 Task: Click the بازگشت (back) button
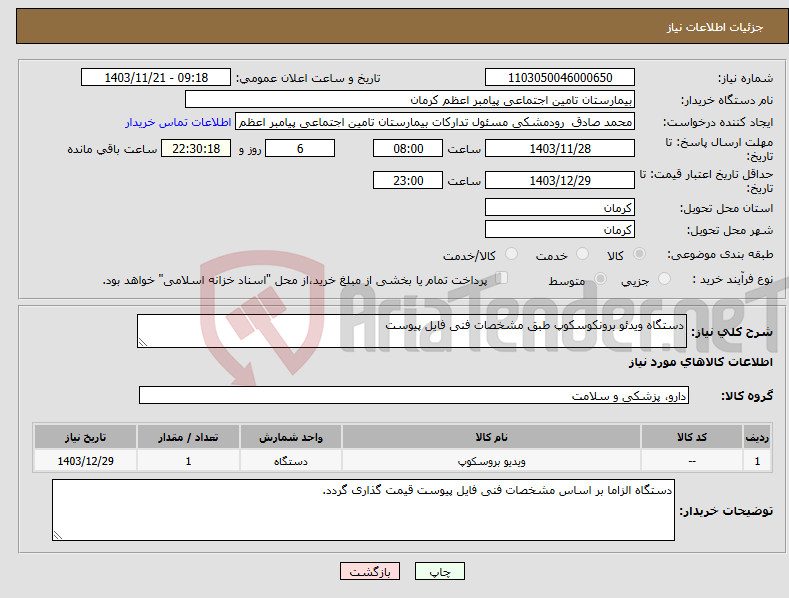pos(370,571)
